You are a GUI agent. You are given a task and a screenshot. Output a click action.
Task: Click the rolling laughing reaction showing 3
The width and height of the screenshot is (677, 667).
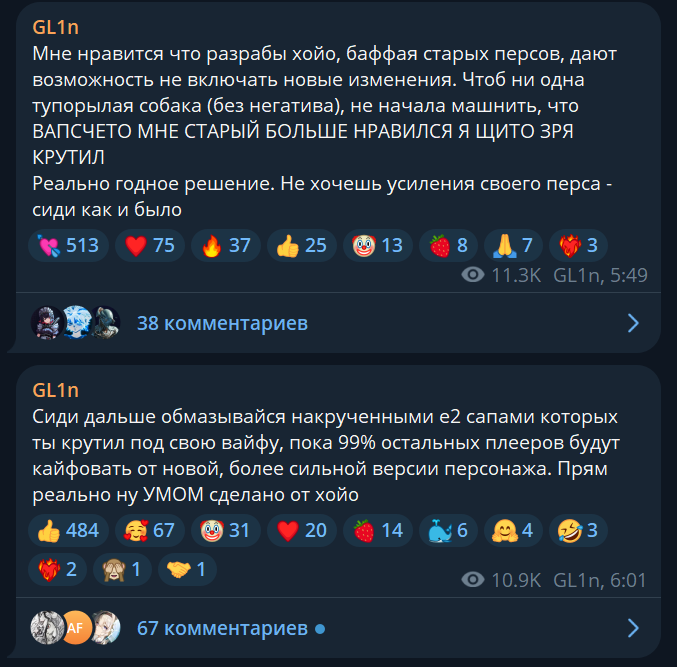(578, 531)
